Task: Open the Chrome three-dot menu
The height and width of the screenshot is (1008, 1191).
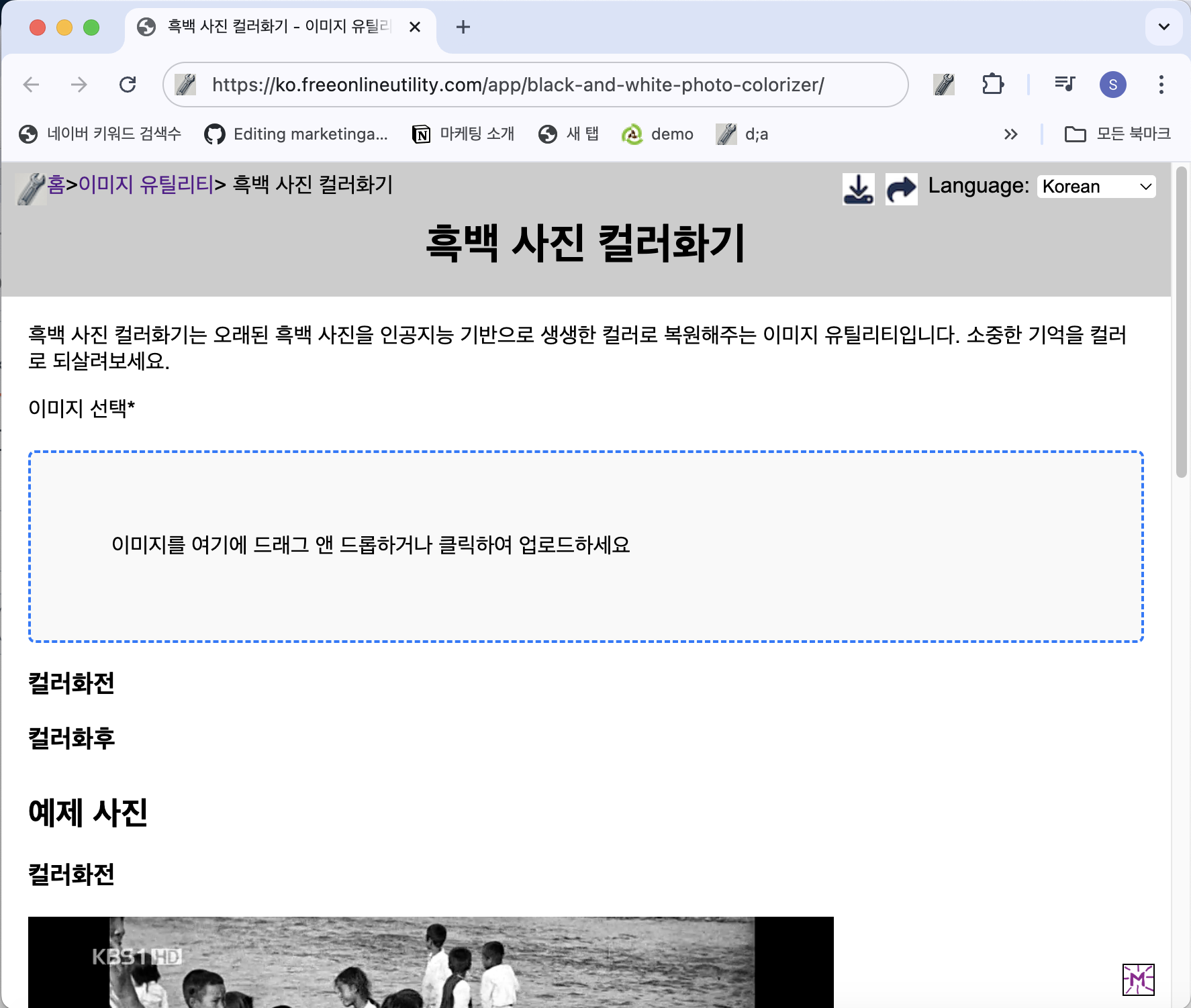Action: click(x=1161, y=85)
